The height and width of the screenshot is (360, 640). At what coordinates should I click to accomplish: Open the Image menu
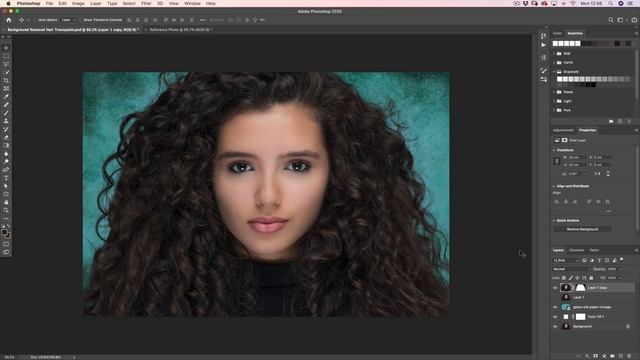coord(78,3)
